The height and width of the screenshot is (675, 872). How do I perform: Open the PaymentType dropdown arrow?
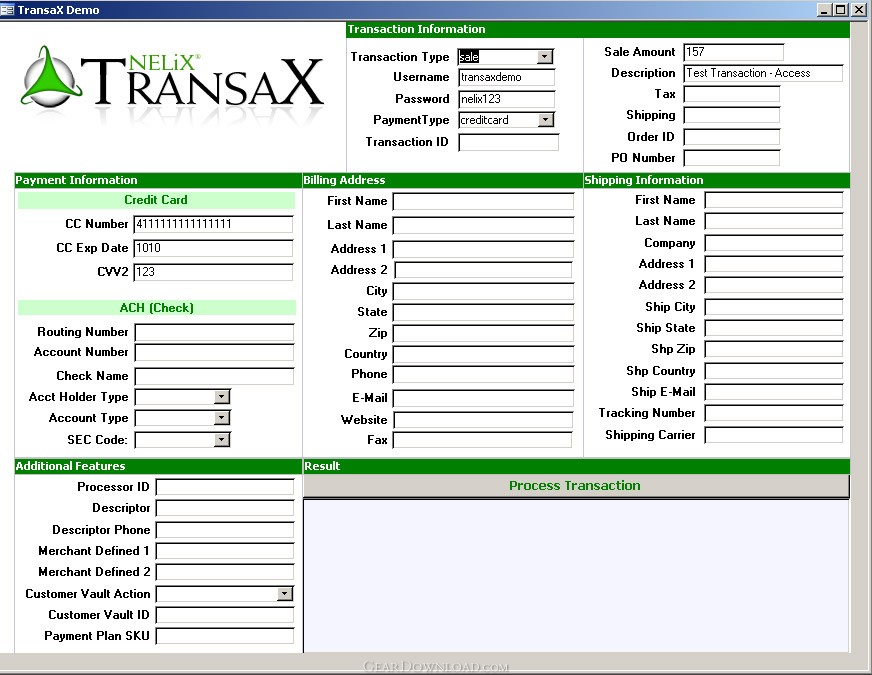pyautogui.click(x=546, y=120)
